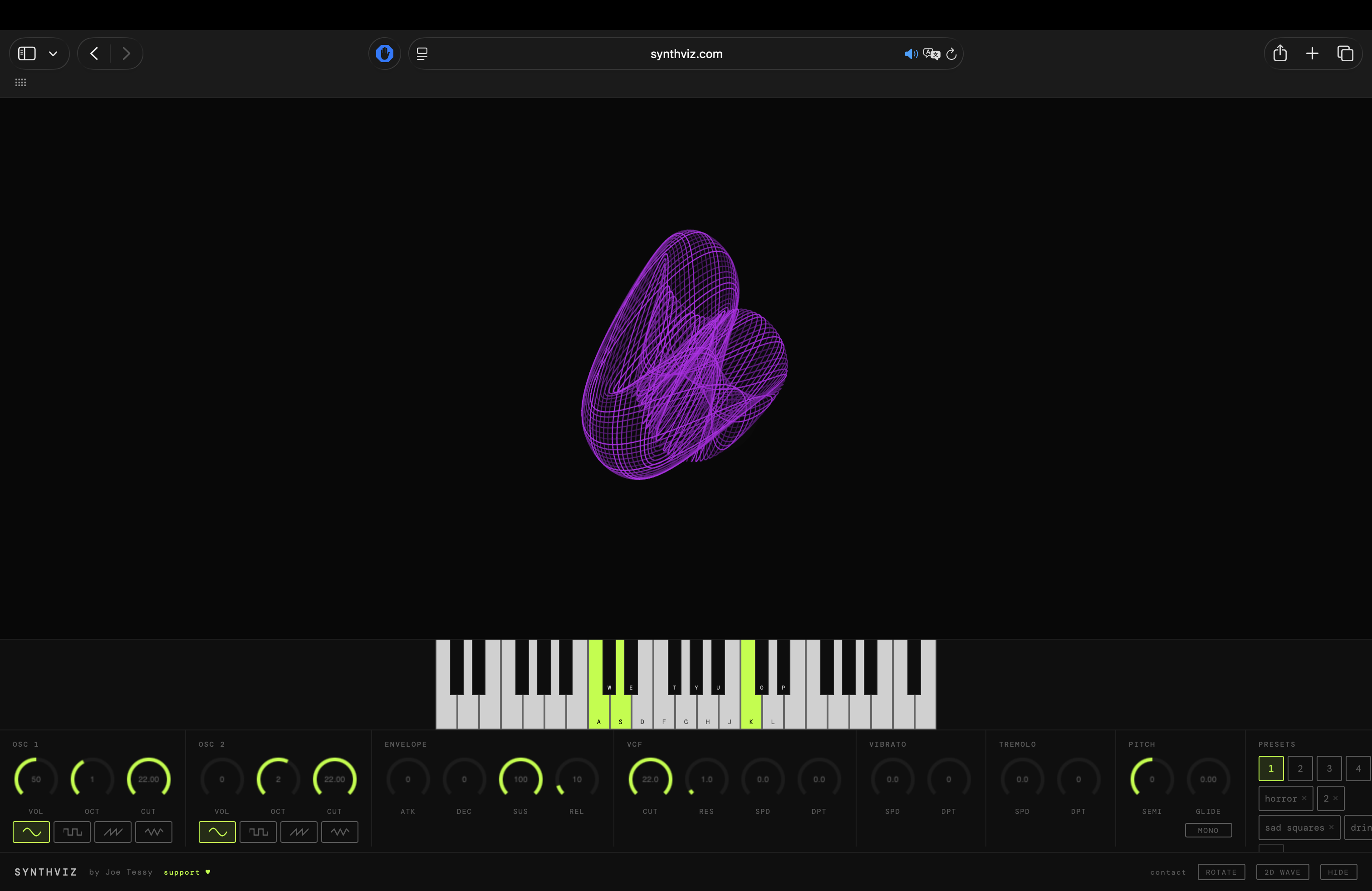This screenshot has width=1372, height=891.
Task: Select sine waveform for OSC 1
Action: click(x=31, y=832)
